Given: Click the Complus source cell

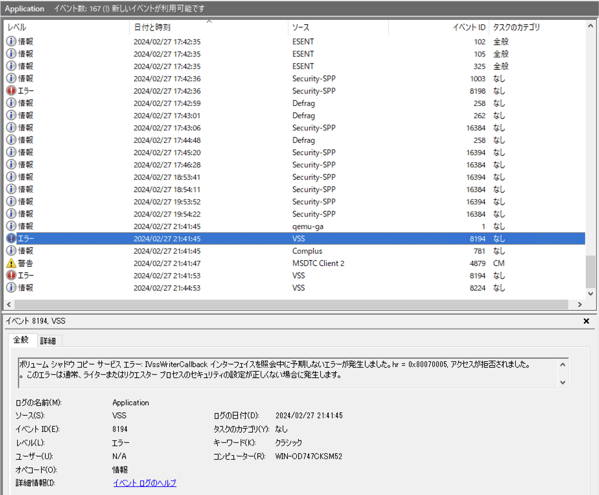Looking at the screenshot, I should coord(307,251).
